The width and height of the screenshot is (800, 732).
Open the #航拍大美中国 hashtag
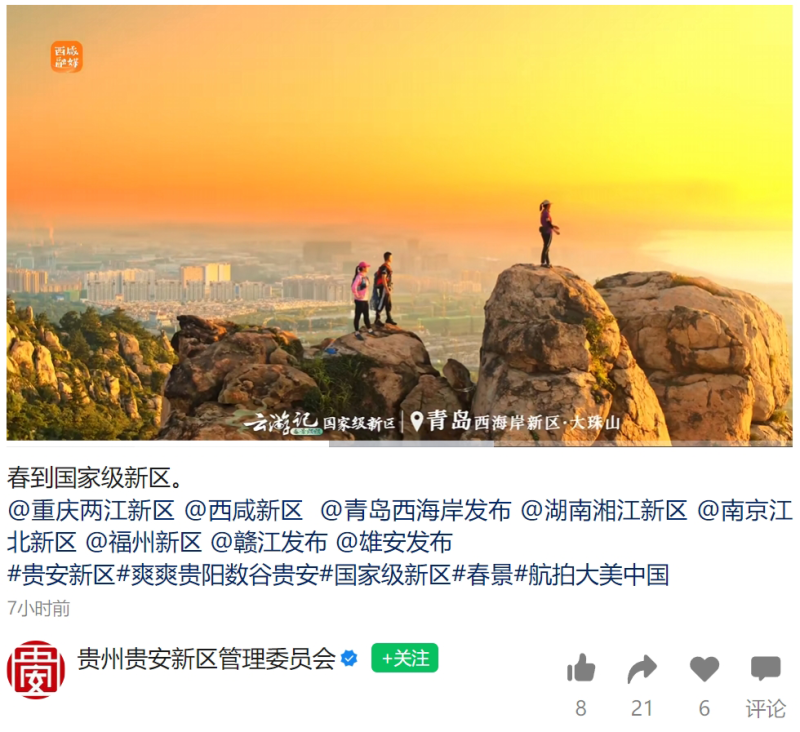pyautogui.click(x=592, y=575)
